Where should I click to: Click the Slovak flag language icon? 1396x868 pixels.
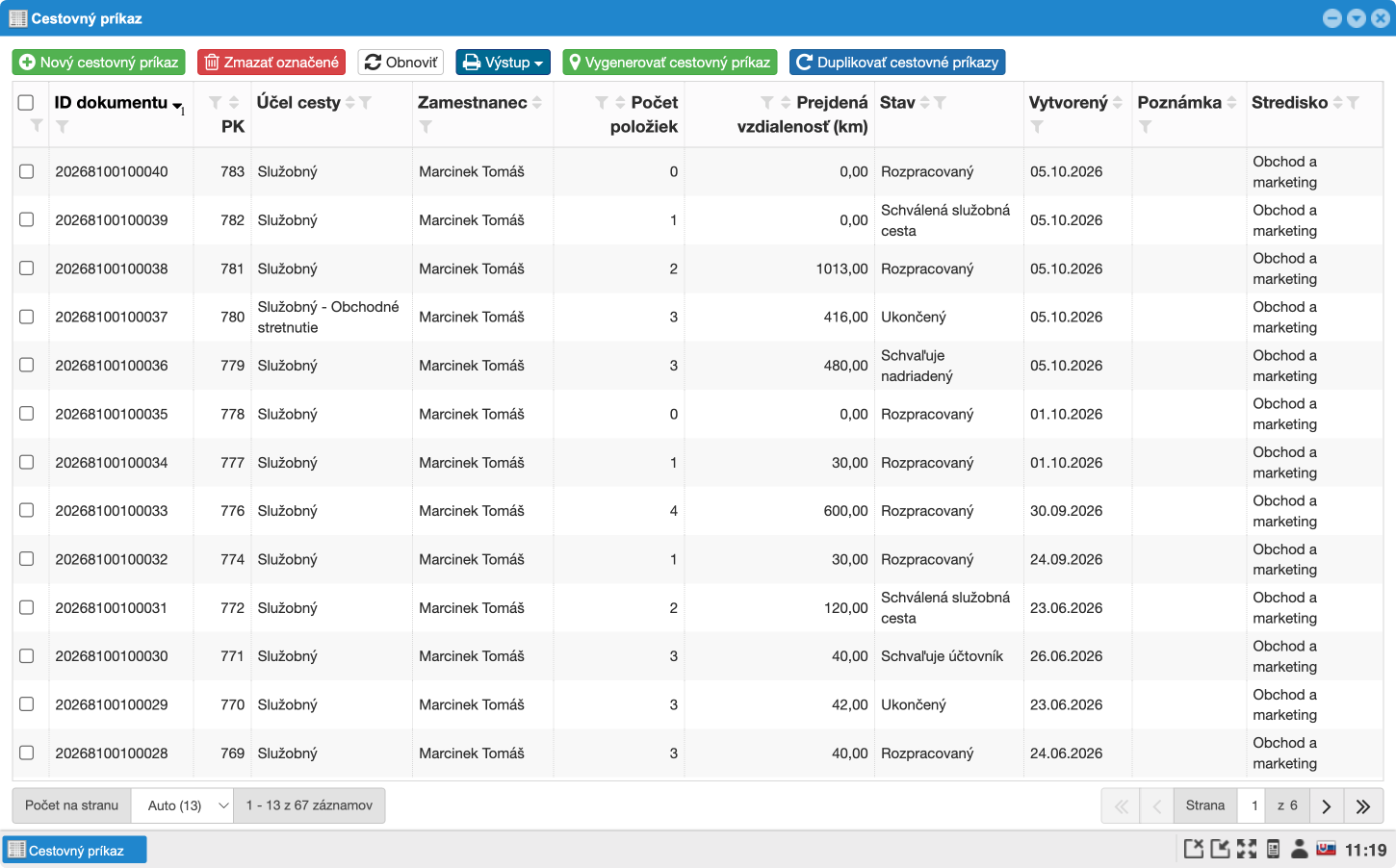[x=1327, y=849]
